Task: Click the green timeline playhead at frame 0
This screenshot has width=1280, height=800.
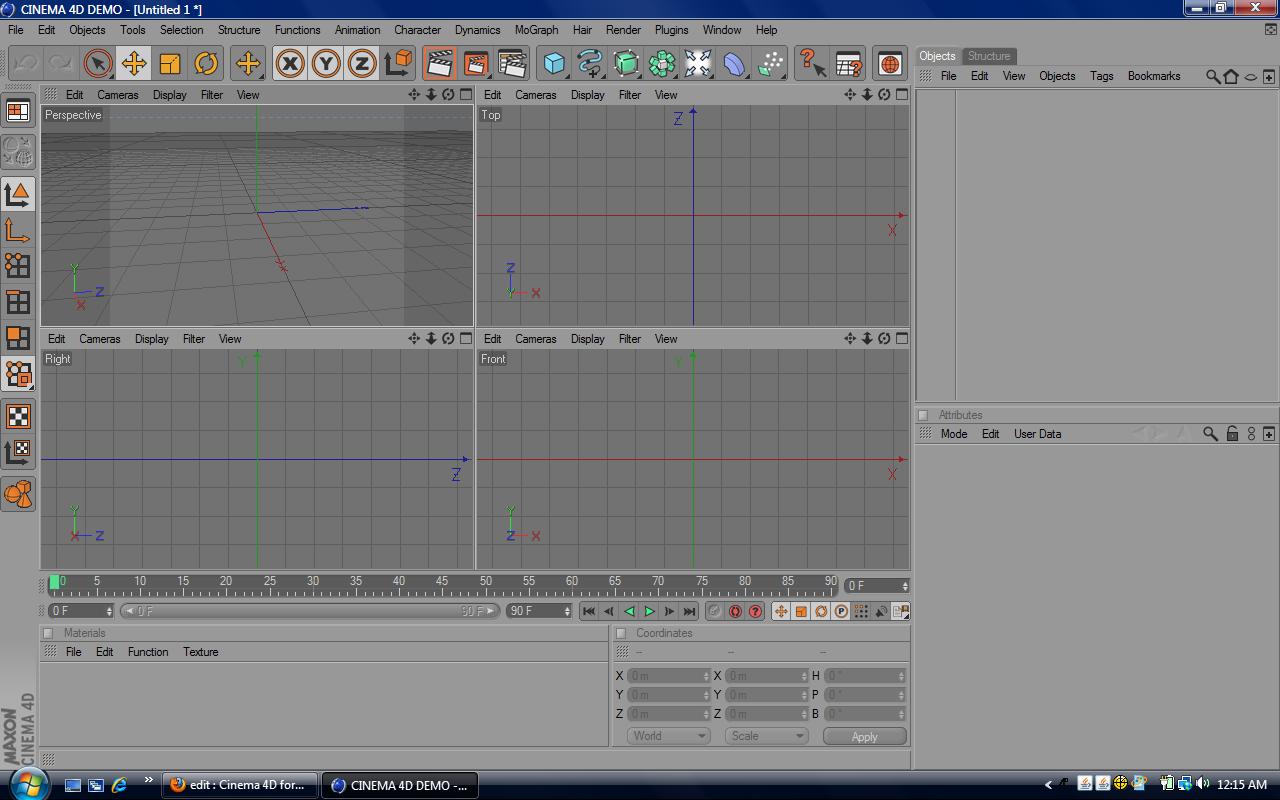Action: 54,581
